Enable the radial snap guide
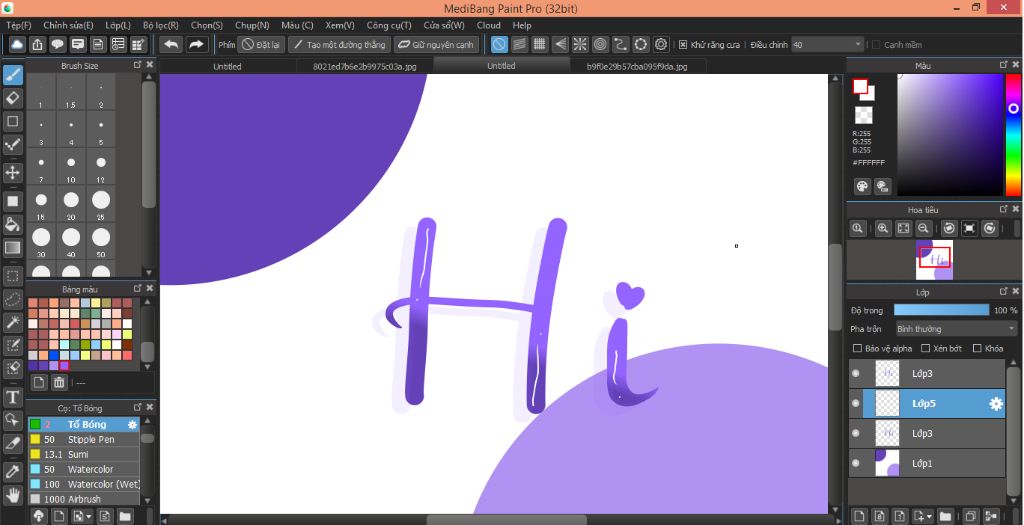This screenshot has height=525, width=1024. tap(580, 44)
